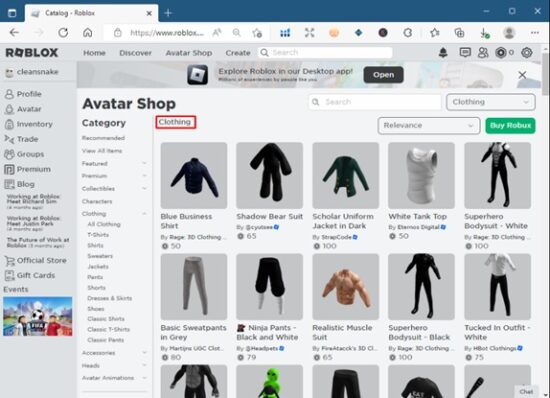Viewport: 550px width, 398px height.
Task: Go to Home in the top navigation
Action: 94,53
